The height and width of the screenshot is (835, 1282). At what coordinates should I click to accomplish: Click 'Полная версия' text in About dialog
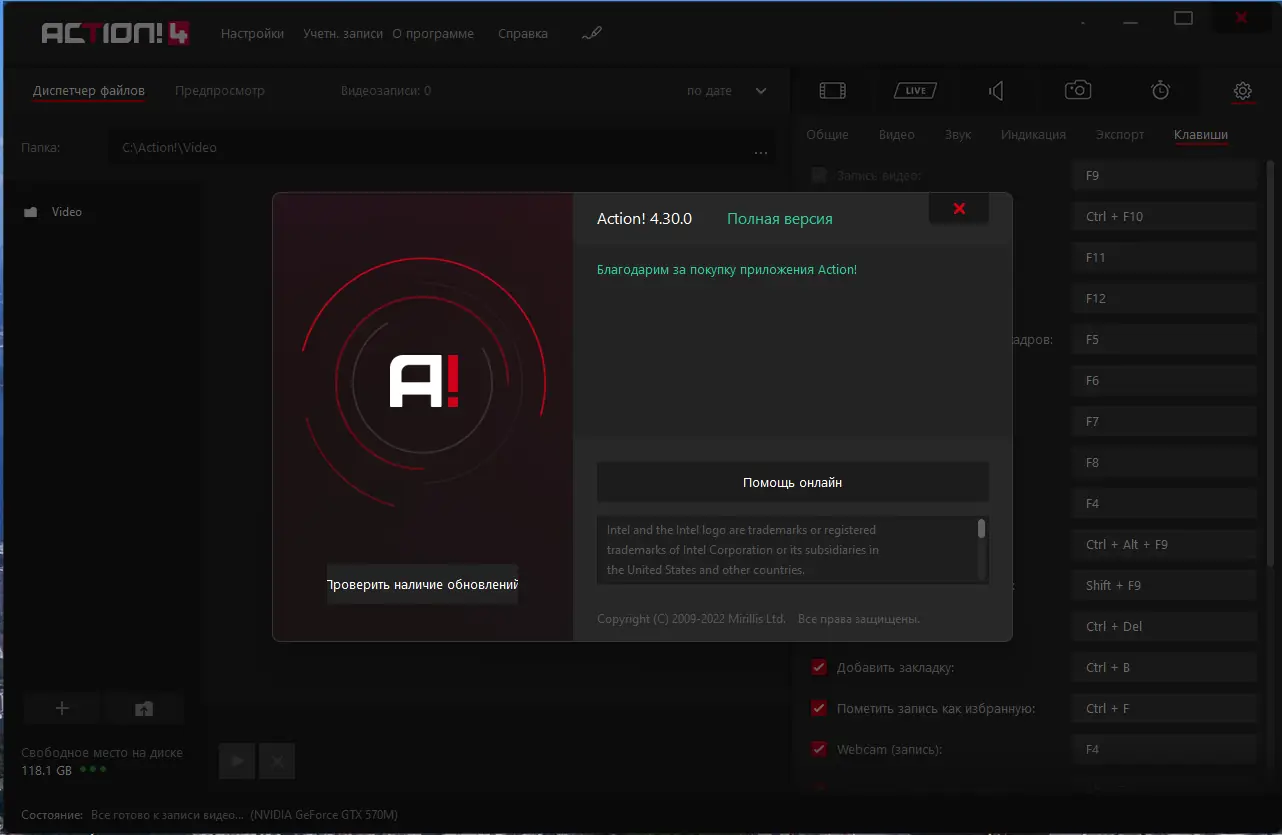click(x=779, y=218)
